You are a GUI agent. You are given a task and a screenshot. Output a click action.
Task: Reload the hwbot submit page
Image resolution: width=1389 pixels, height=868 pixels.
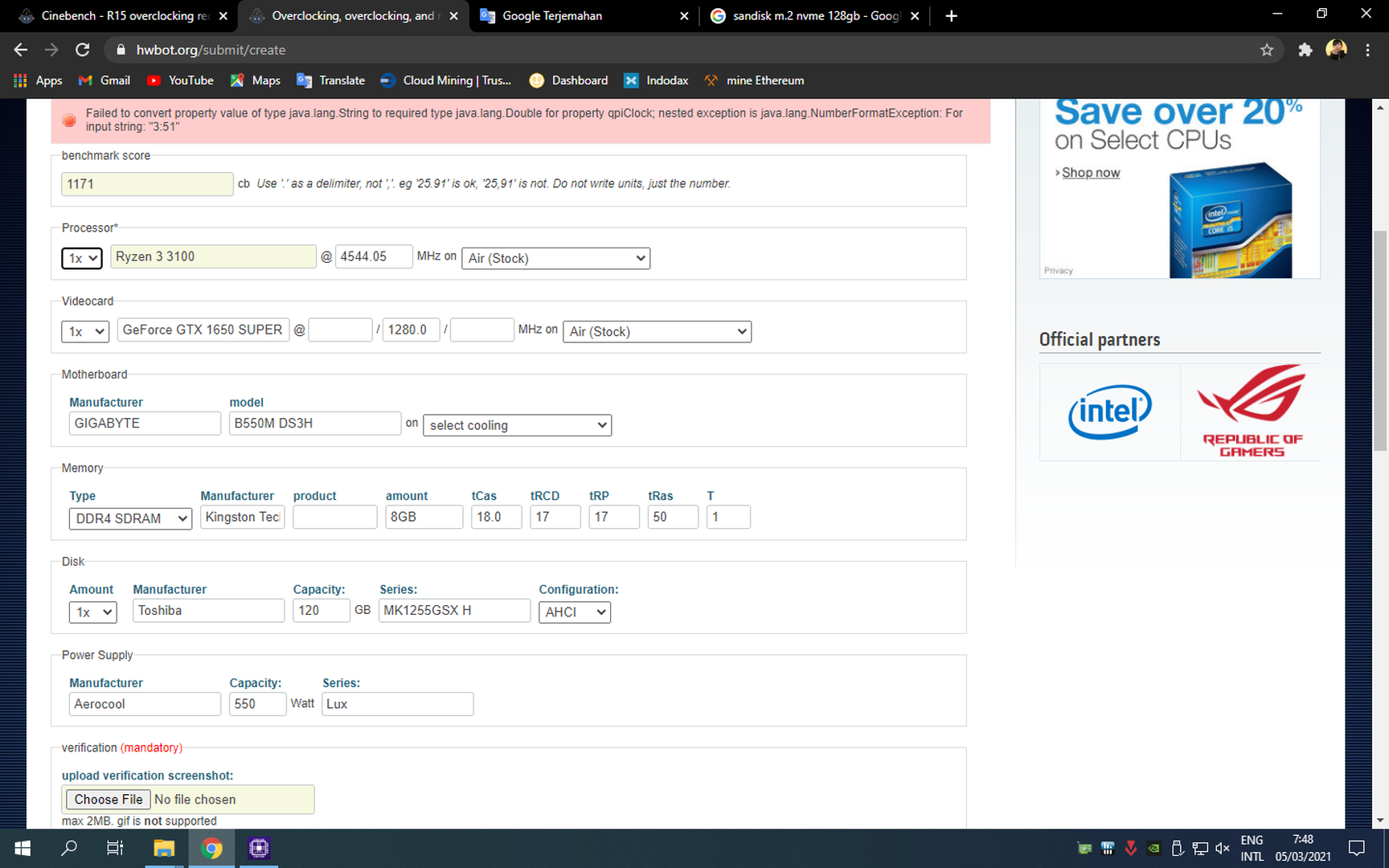82,50
